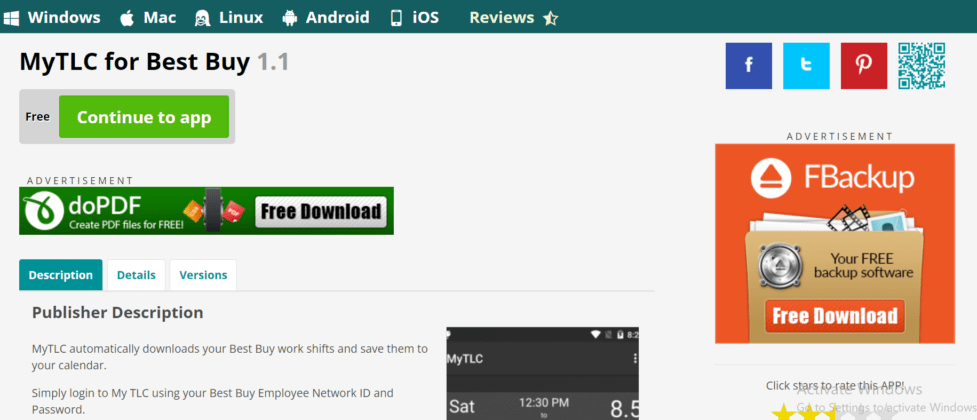This screenshot has height=420, width=977.
Task: Open the QR code image
Action: pos(922,66)
